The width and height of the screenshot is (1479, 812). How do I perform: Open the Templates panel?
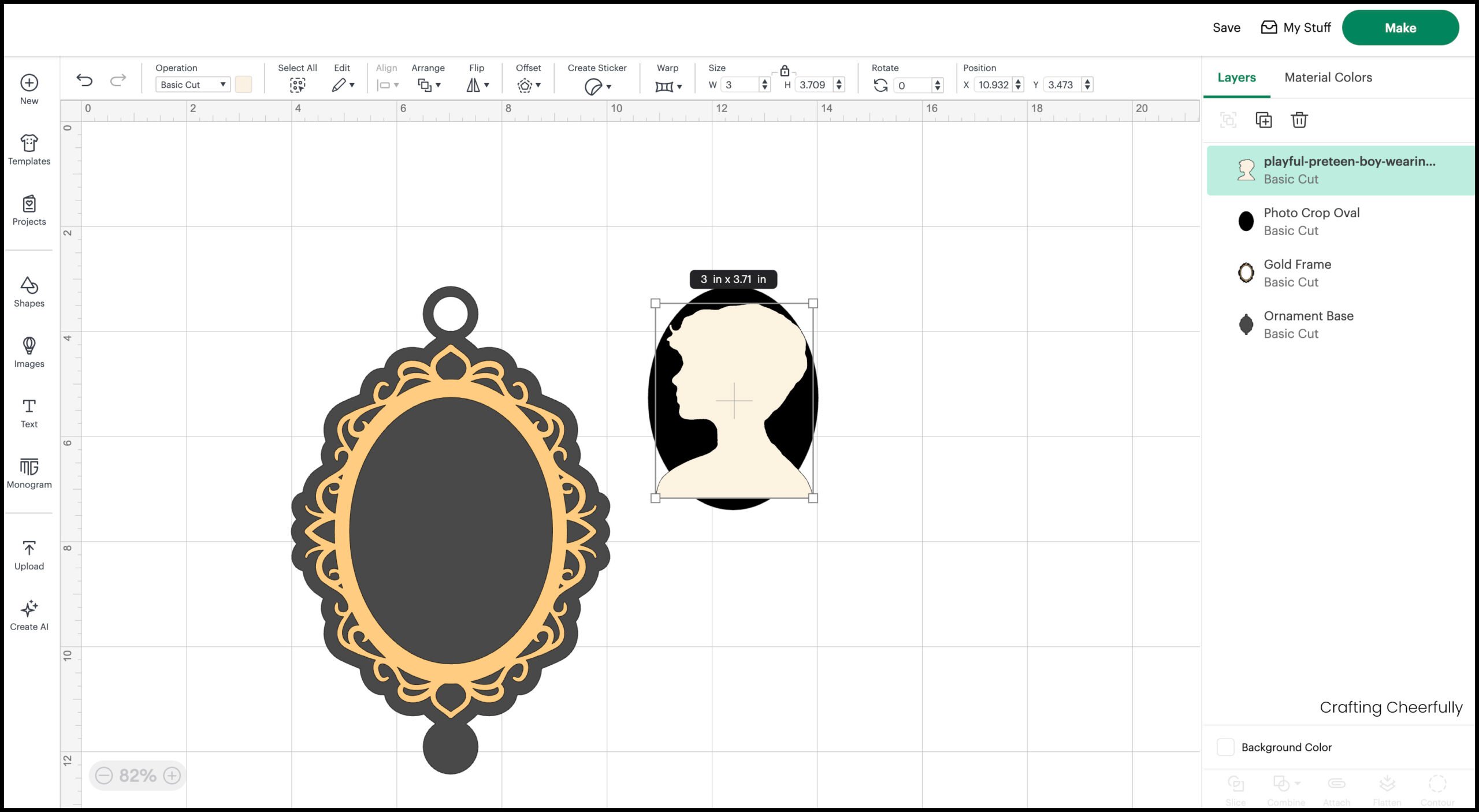point(28,150)
